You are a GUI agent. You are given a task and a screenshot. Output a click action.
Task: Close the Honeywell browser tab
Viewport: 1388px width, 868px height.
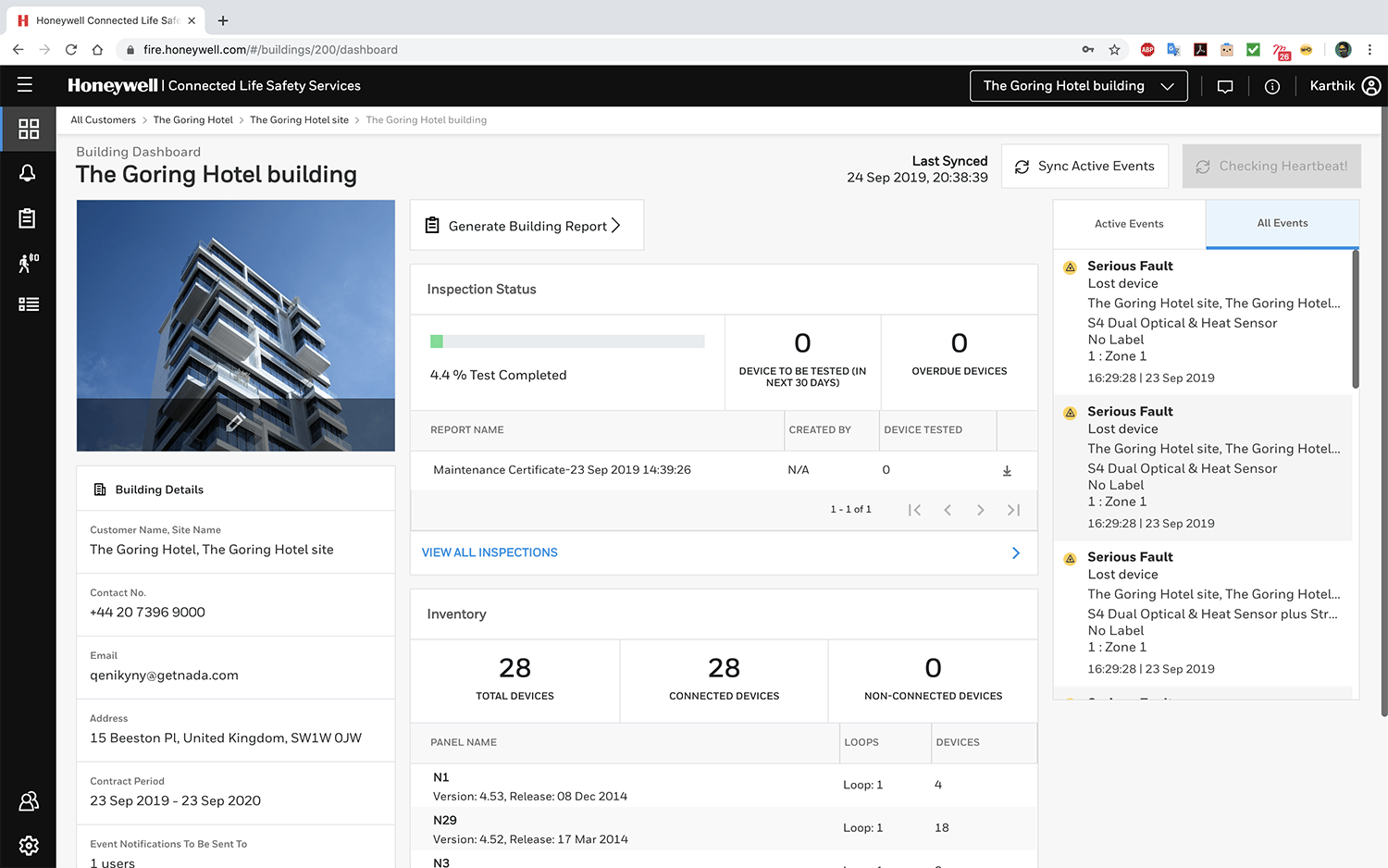click(192, 20)
